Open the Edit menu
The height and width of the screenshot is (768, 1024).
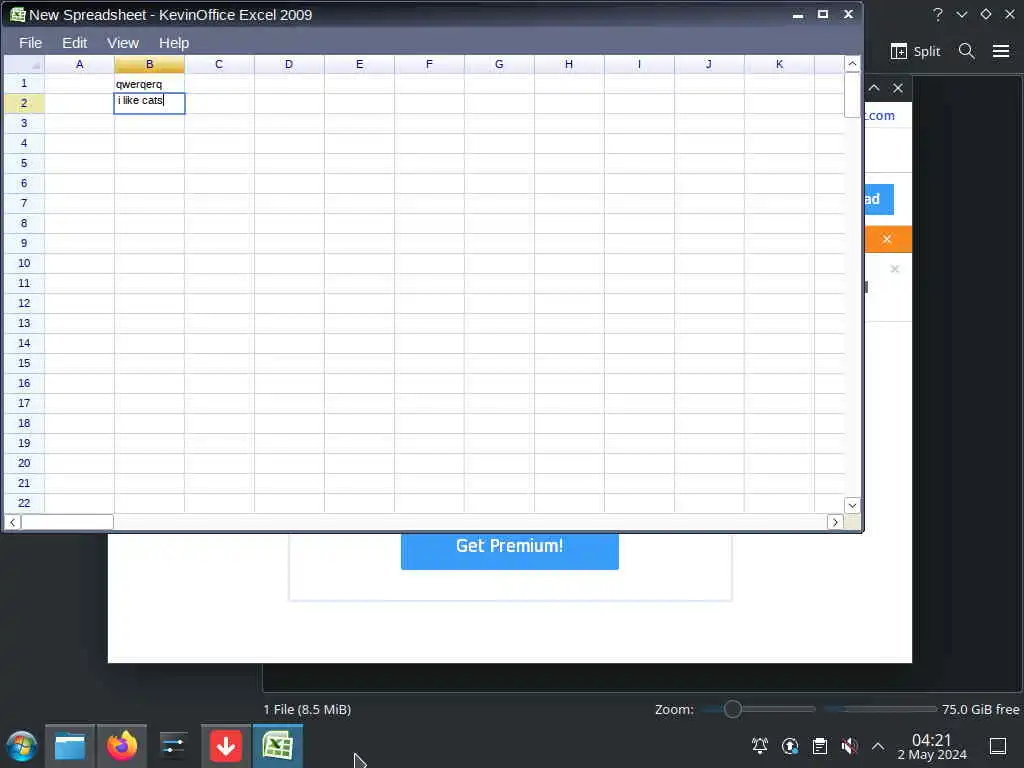pyautogui.click(x=74, y=43)
